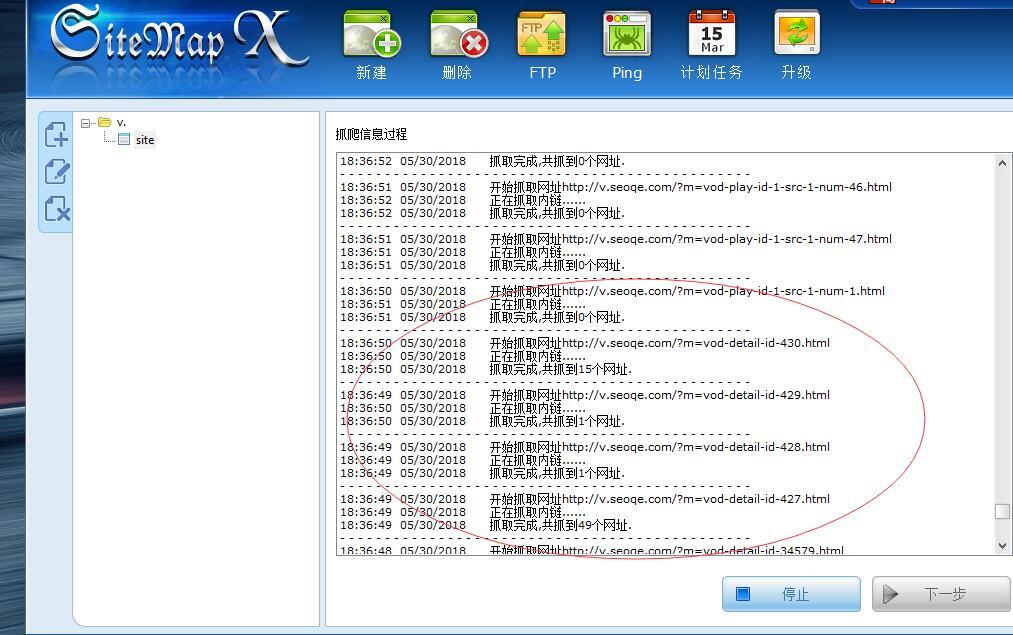Image resolution: width=1013 pixels, height=635 pixels.
Task: Click the 共抓到15个网址 result line
Action: pos(486,370)
